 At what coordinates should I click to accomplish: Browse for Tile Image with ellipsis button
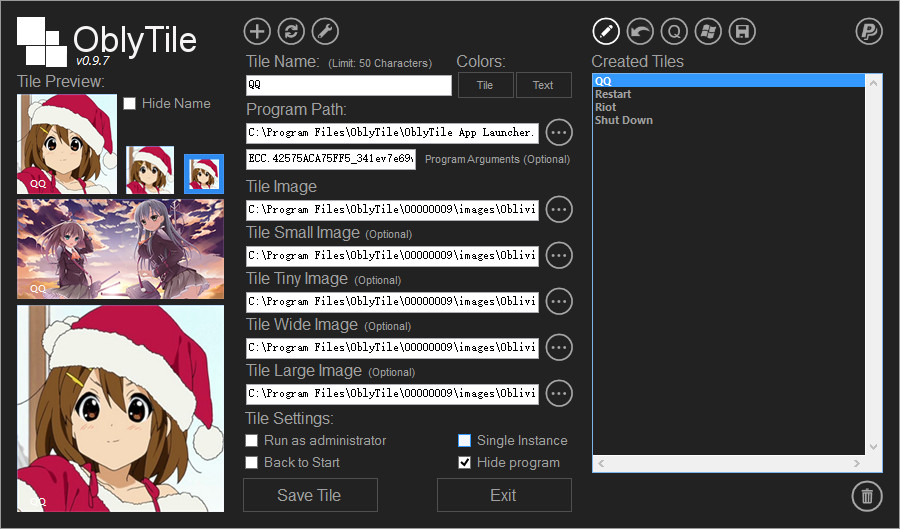(x=559, y=209)
